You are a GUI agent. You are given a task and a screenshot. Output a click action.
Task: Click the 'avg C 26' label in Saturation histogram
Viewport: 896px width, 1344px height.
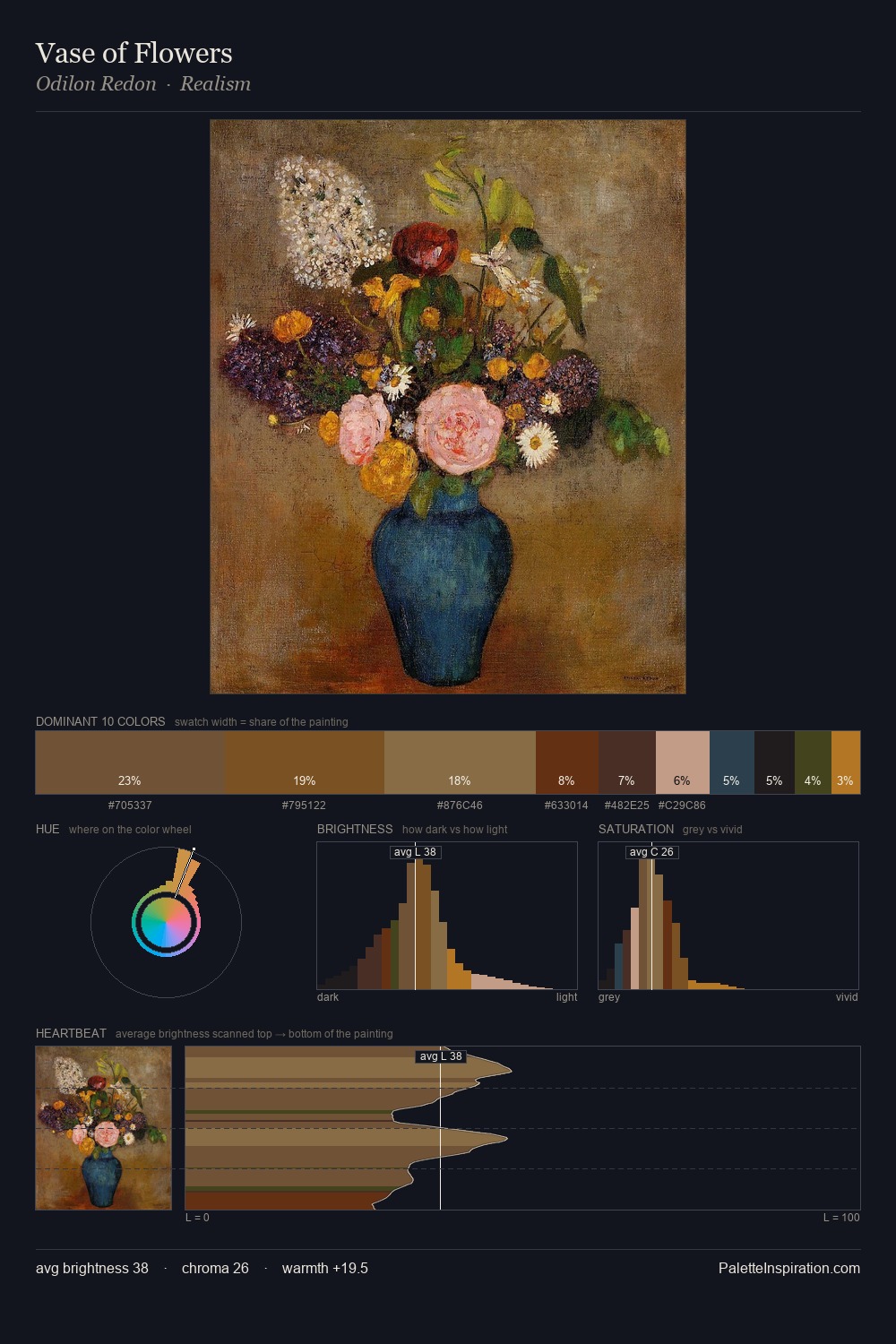(x=651, y=852)
